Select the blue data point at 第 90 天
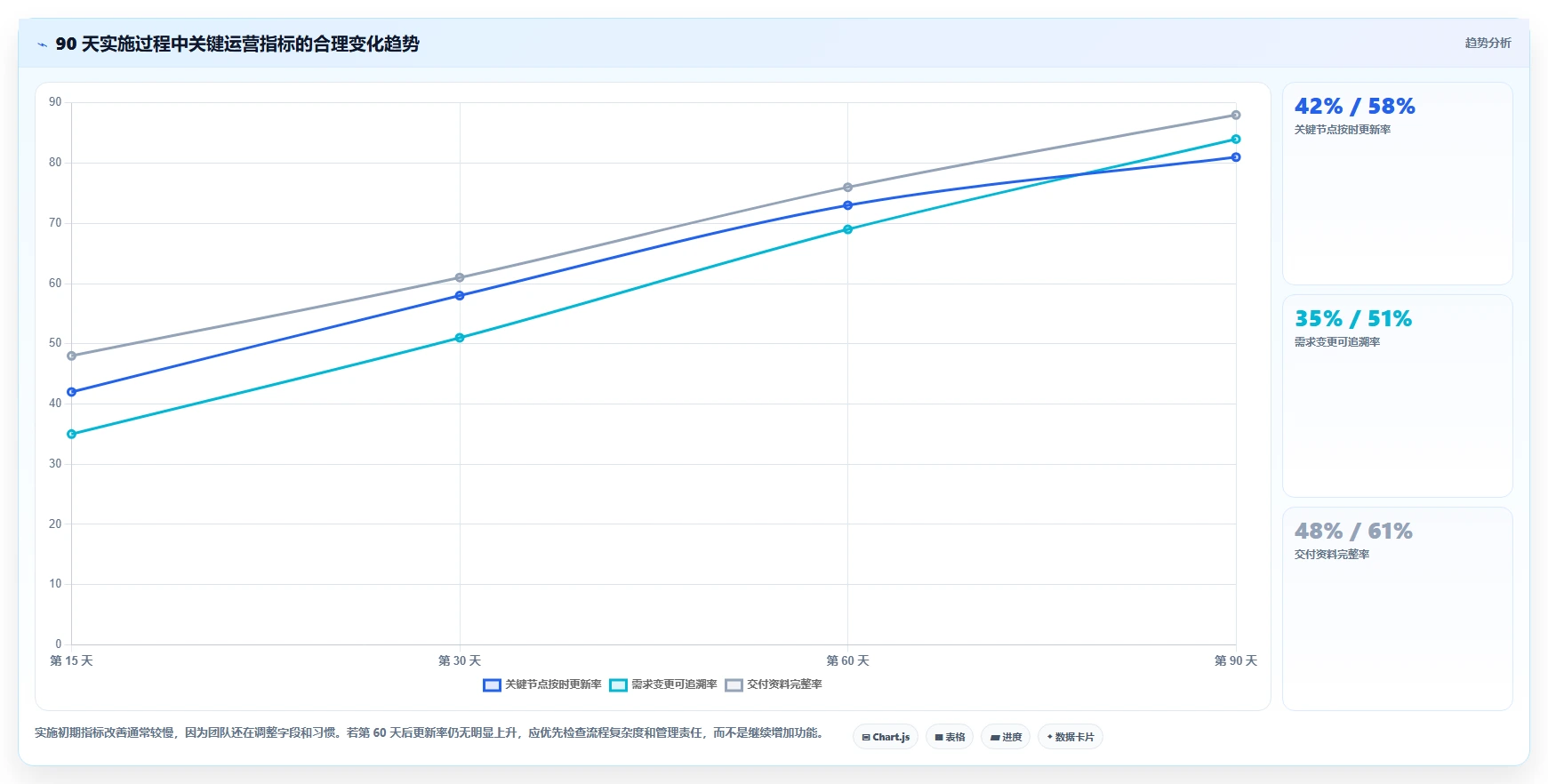 point(1236,157)
